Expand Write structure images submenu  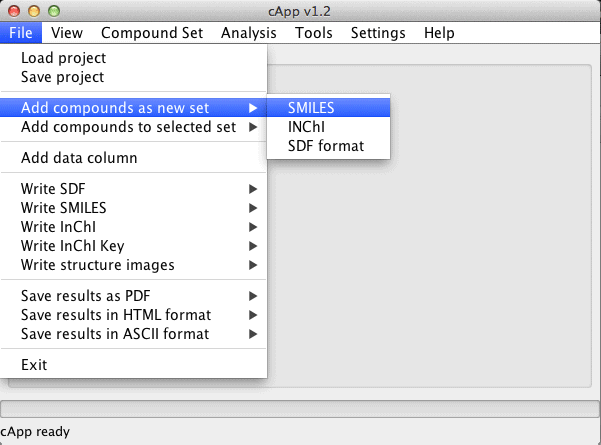tap(133, 265)
